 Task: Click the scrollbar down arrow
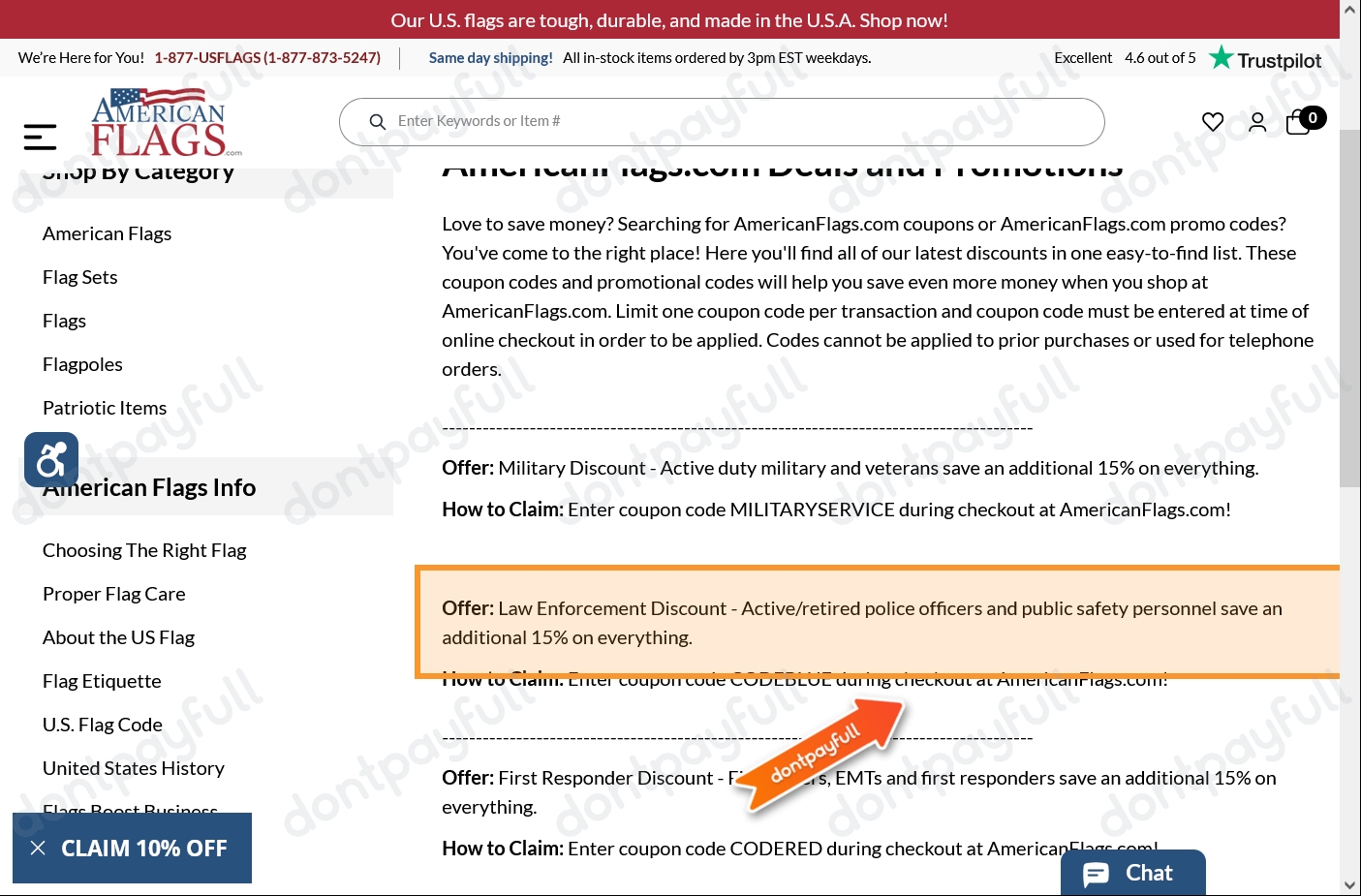(x=1350, y=884)
